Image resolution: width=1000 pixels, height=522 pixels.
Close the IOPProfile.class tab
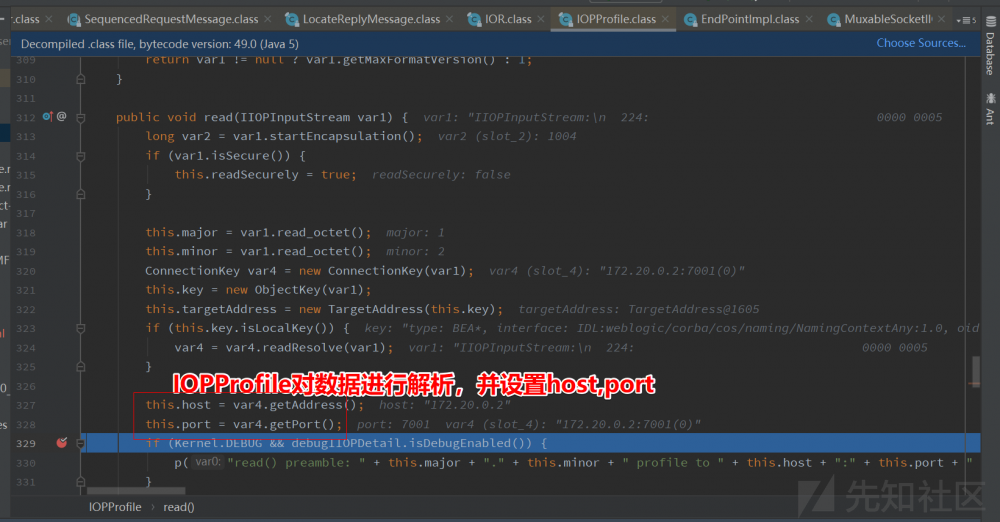point(665,19)
